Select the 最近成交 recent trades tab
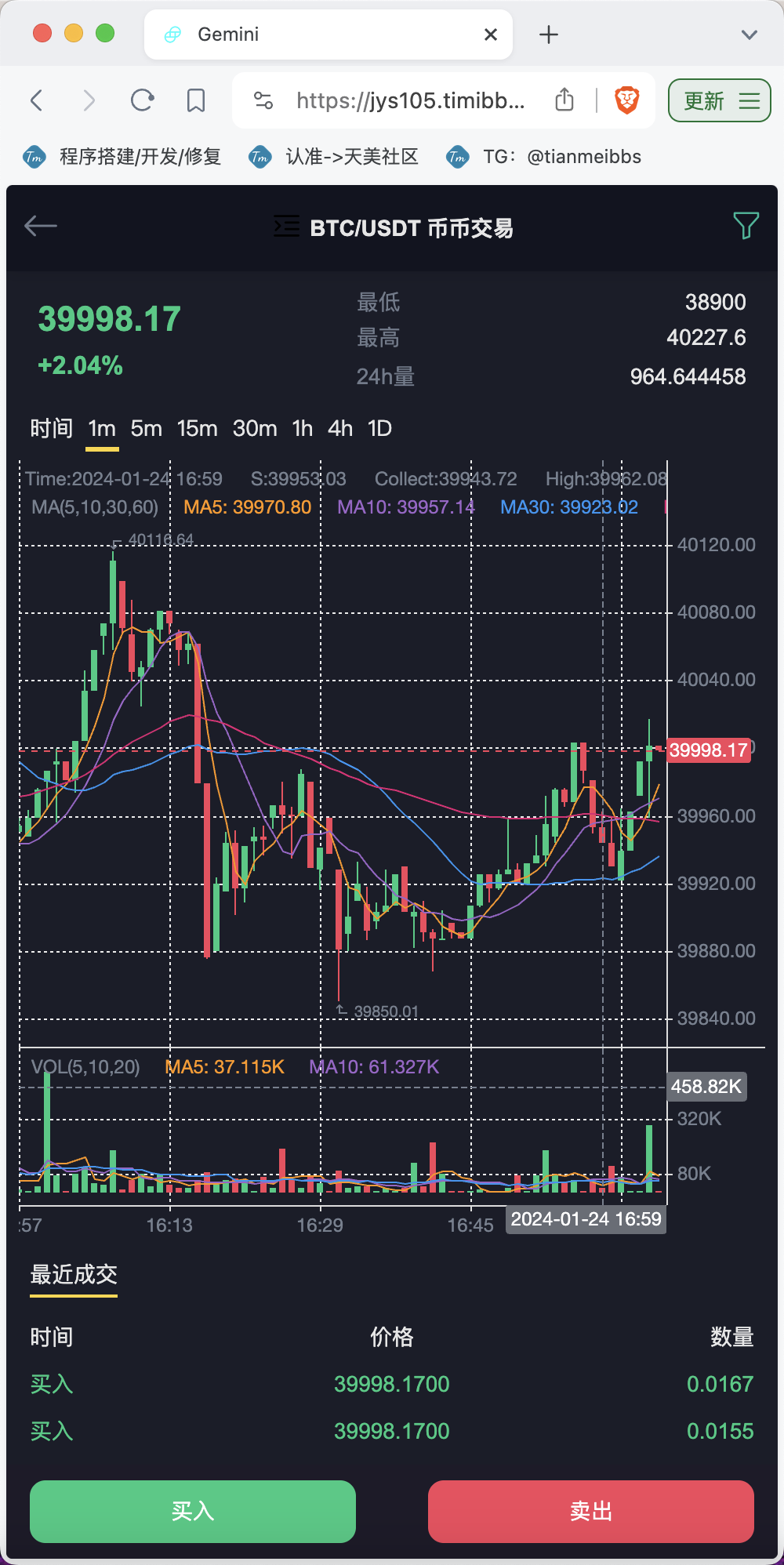Viewport: 784px width, 1565px height. click(x=74, y=1275)
